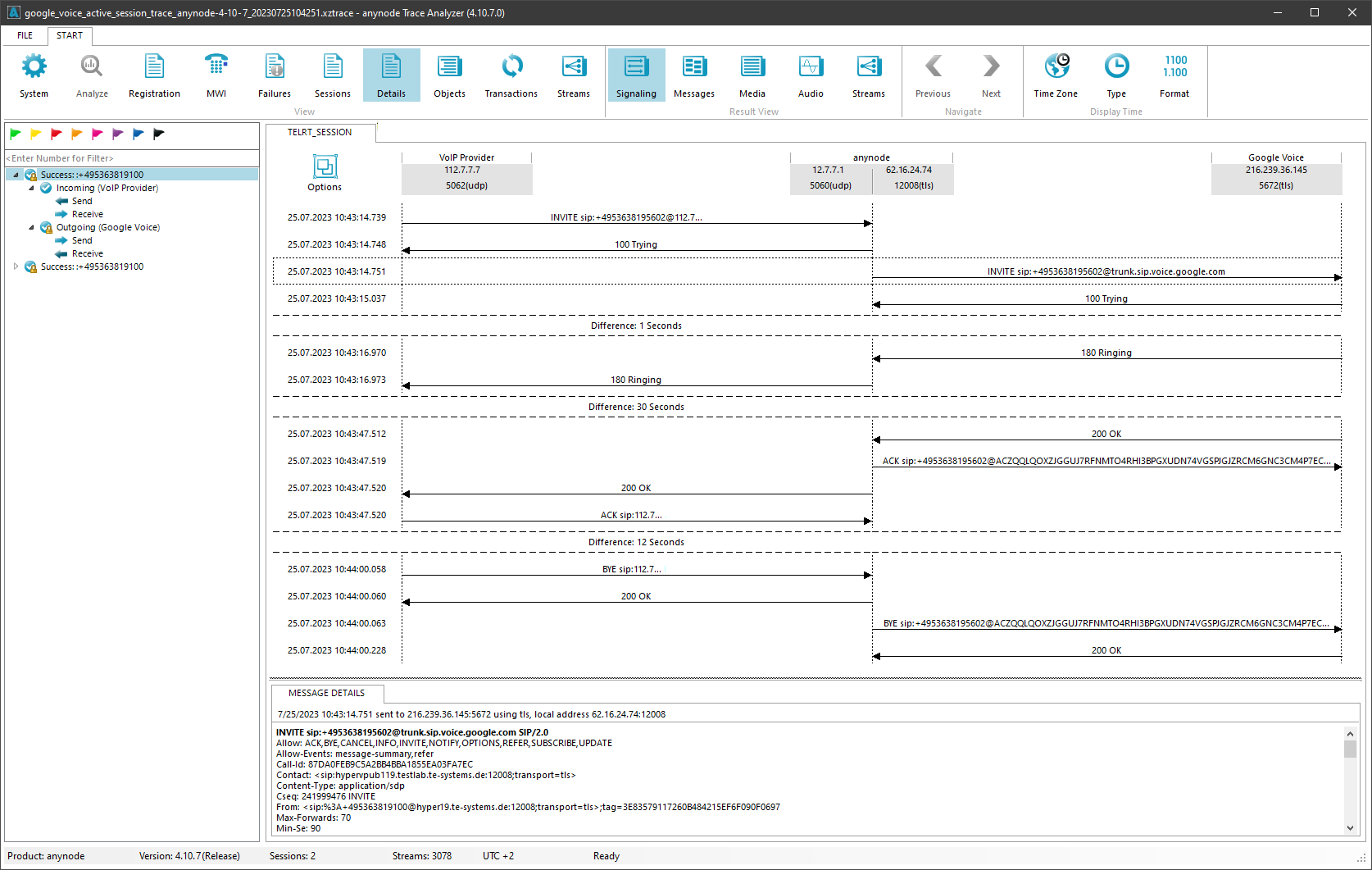Click the message details scroll-up arrow
The image size is (1372, 870).
[x=1350, y=734]
